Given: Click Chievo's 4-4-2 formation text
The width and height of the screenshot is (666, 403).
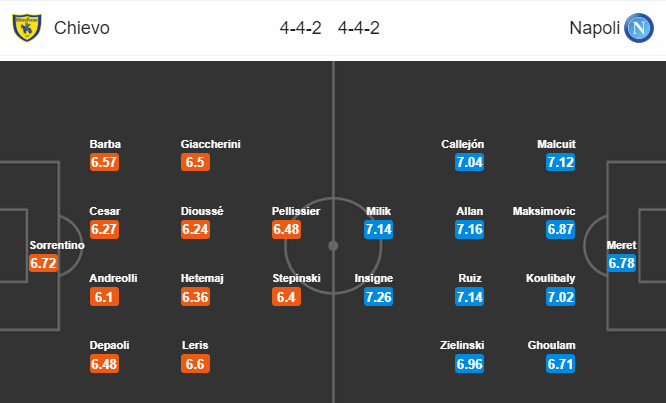Looking at the screenshot, I should 300,28.
